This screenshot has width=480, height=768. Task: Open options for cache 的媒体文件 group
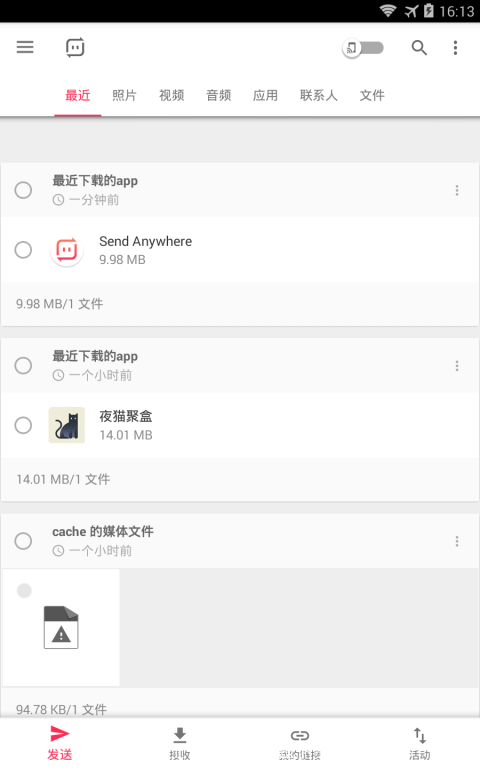click(x=457, y=541)
